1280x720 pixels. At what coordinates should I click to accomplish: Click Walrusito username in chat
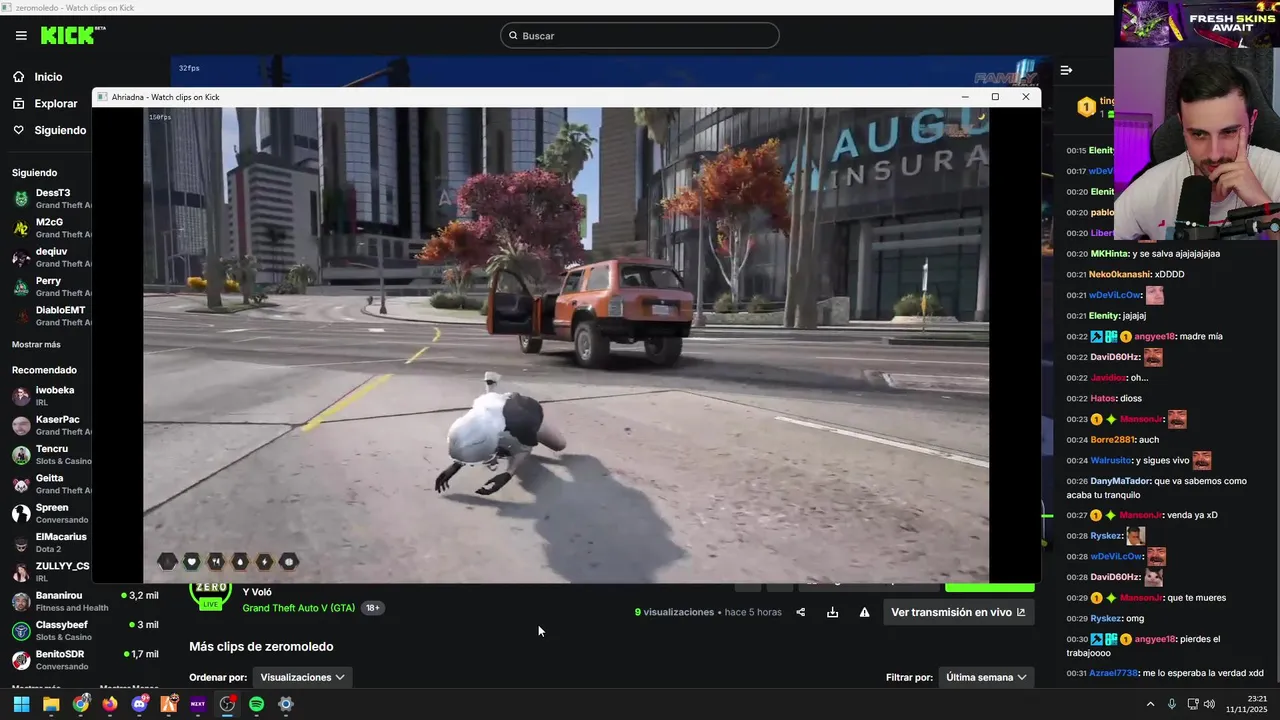1111,461
